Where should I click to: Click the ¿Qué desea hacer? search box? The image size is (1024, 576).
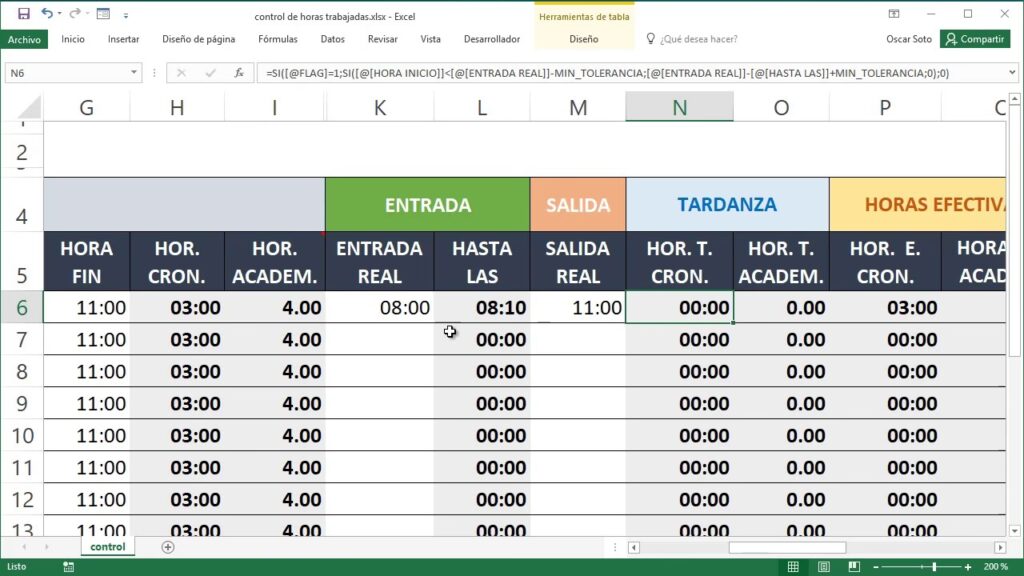coord(698,39)
